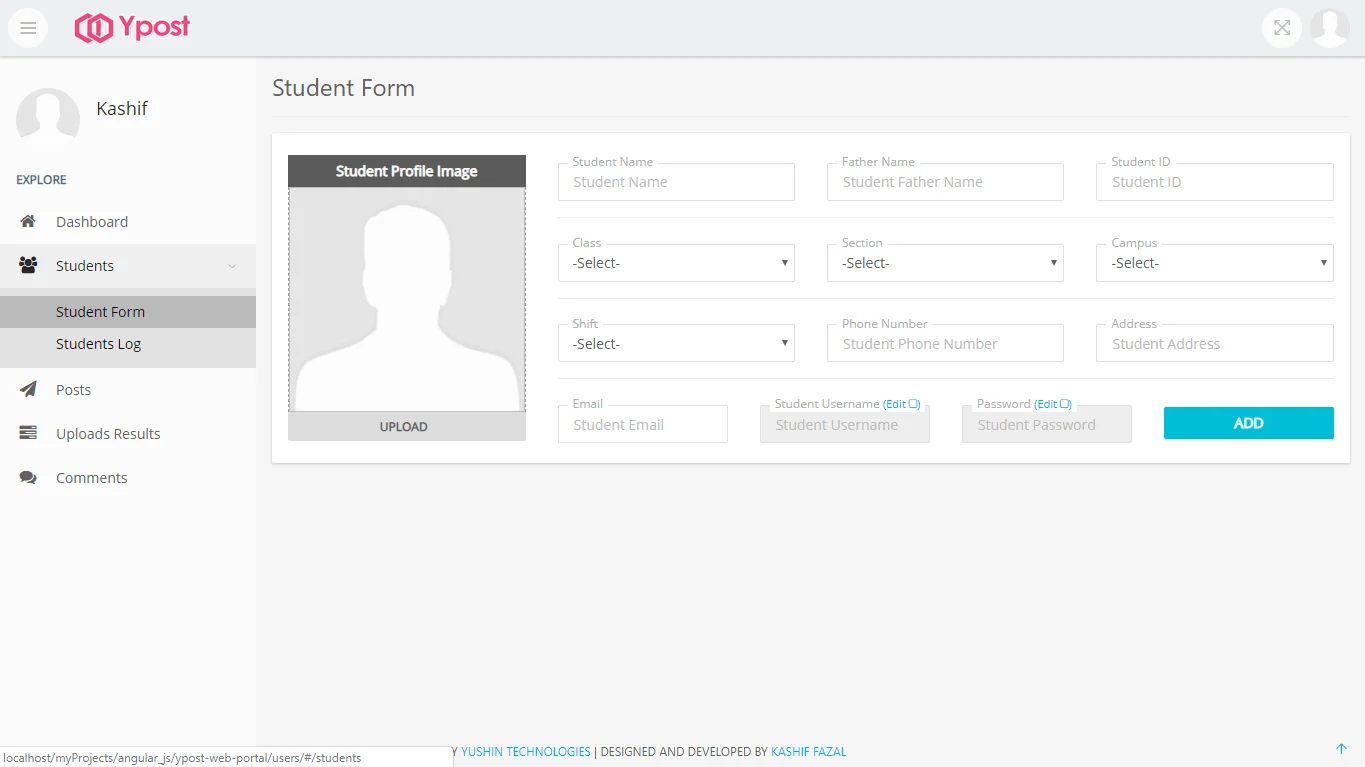Expand the Shift dropdown

coord(676,344)
